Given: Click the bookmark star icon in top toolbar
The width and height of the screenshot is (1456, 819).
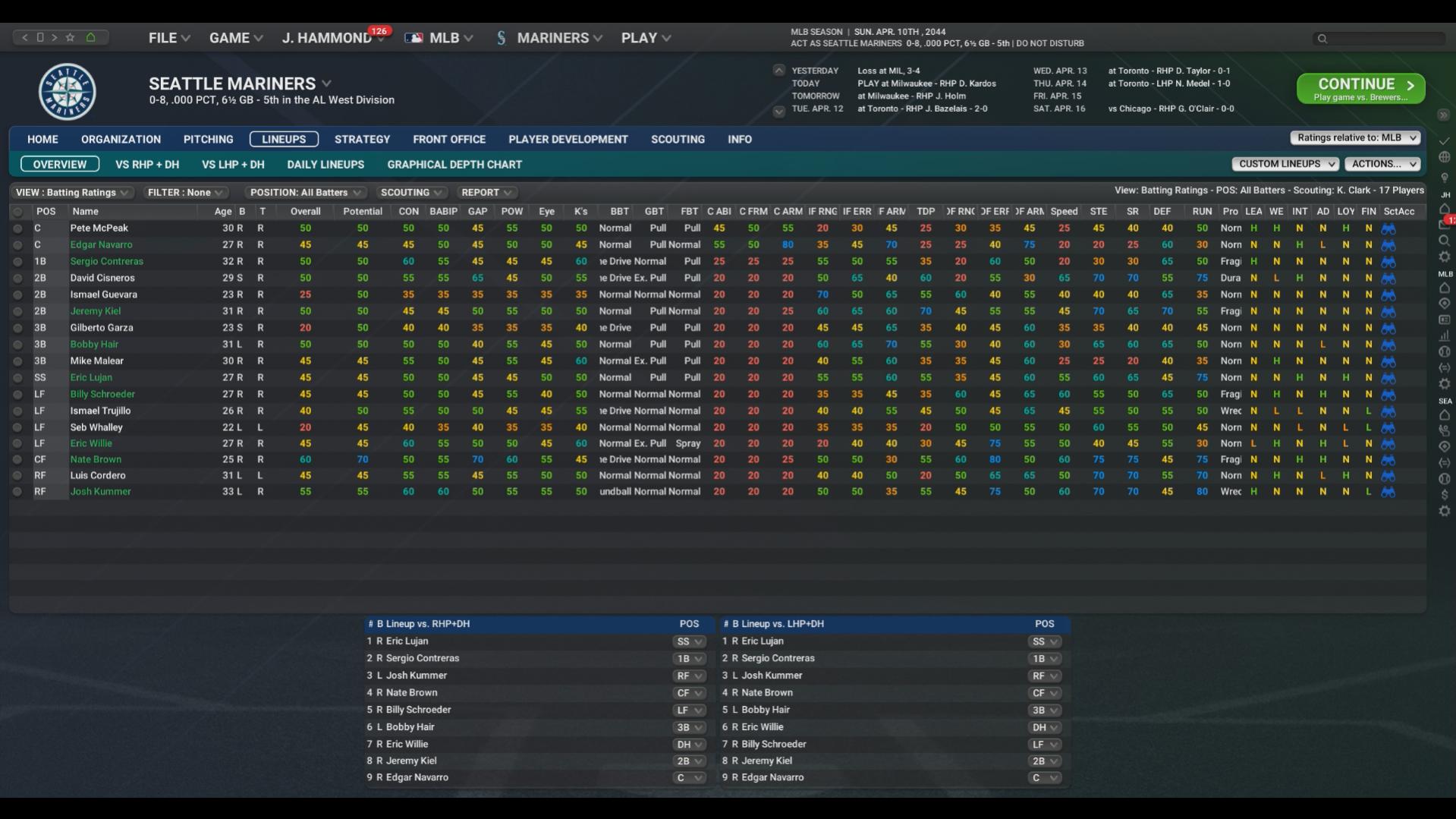Looking at the screenshot, I should tap(71, 37).
